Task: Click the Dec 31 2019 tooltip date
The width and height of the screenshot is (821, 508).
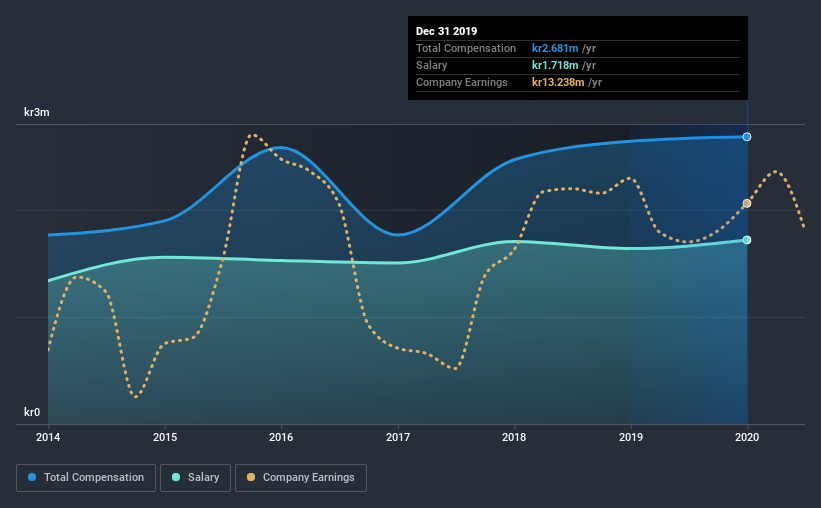Action: coord(447,31)
